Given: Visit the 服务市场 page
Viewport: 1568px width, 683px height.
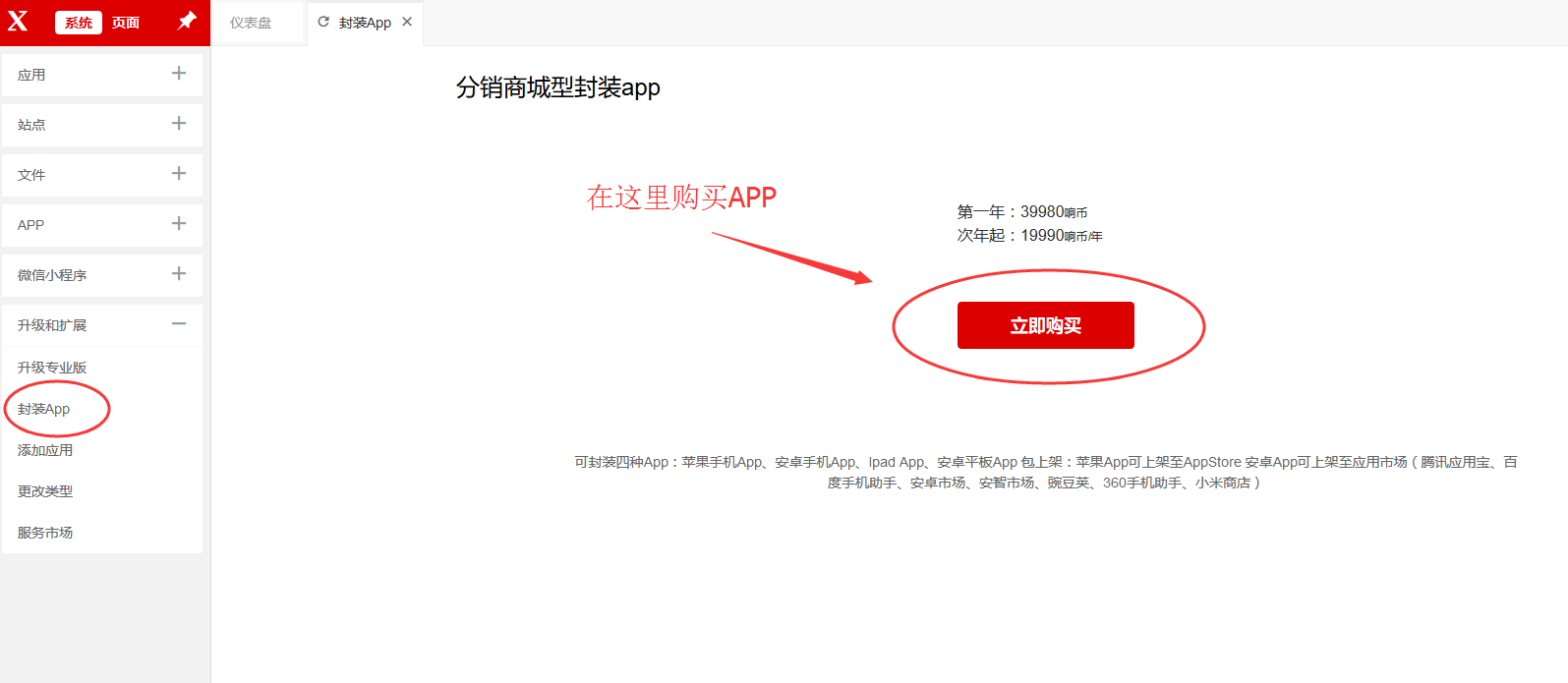Looking at the screenshot, I should pos(45,533).
